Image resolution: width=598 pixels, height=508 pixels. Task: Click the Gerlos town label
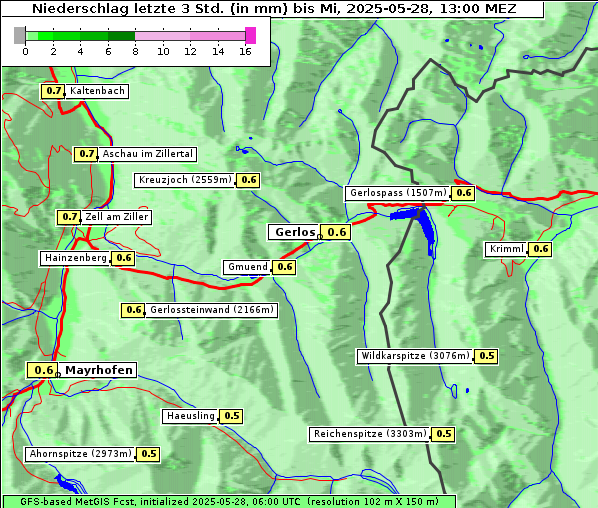pyautogui.click(x=294, y=232)
